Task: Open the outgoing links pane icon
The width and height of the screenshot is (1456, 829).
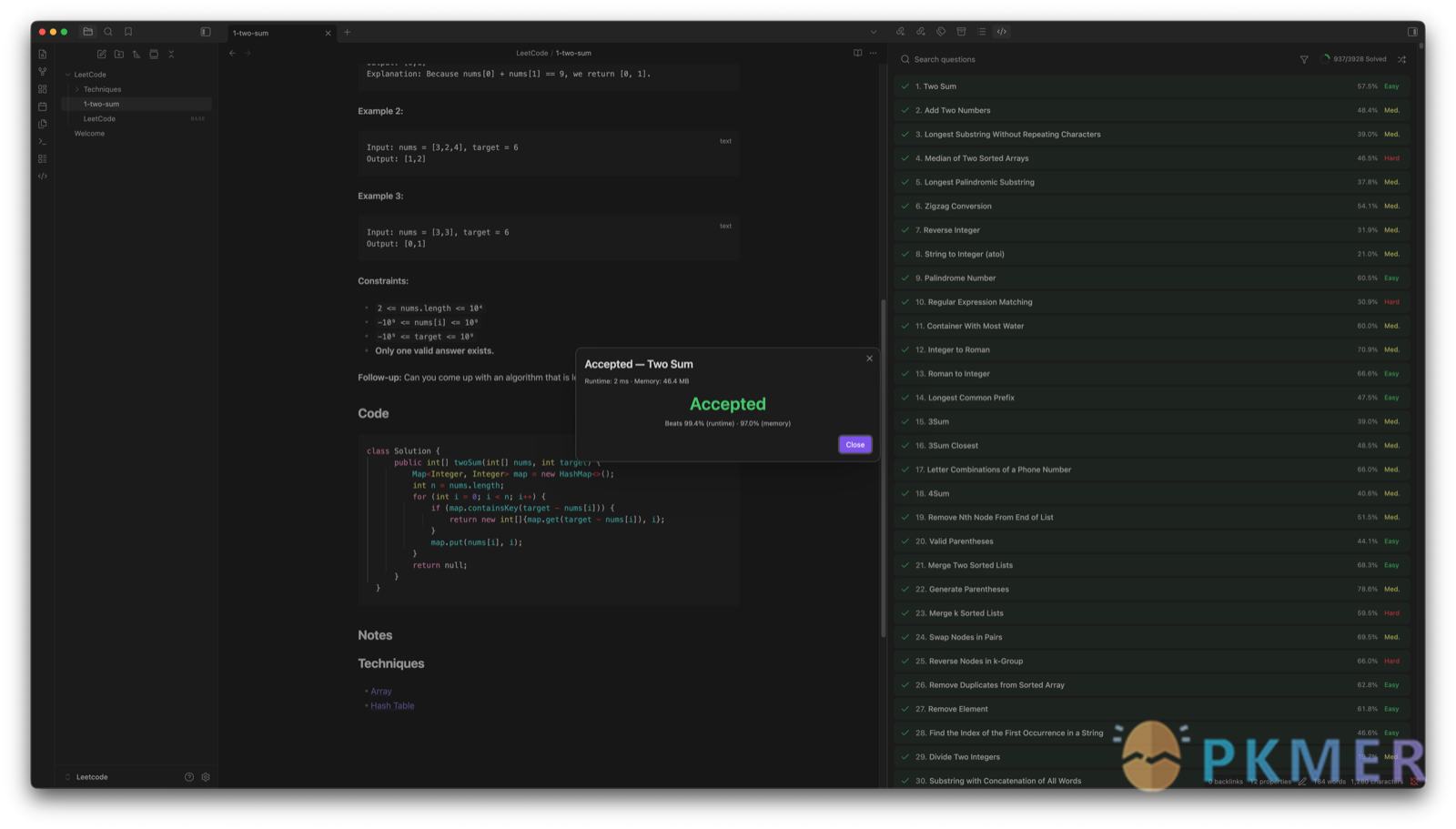Action: [x=921, y=32]
